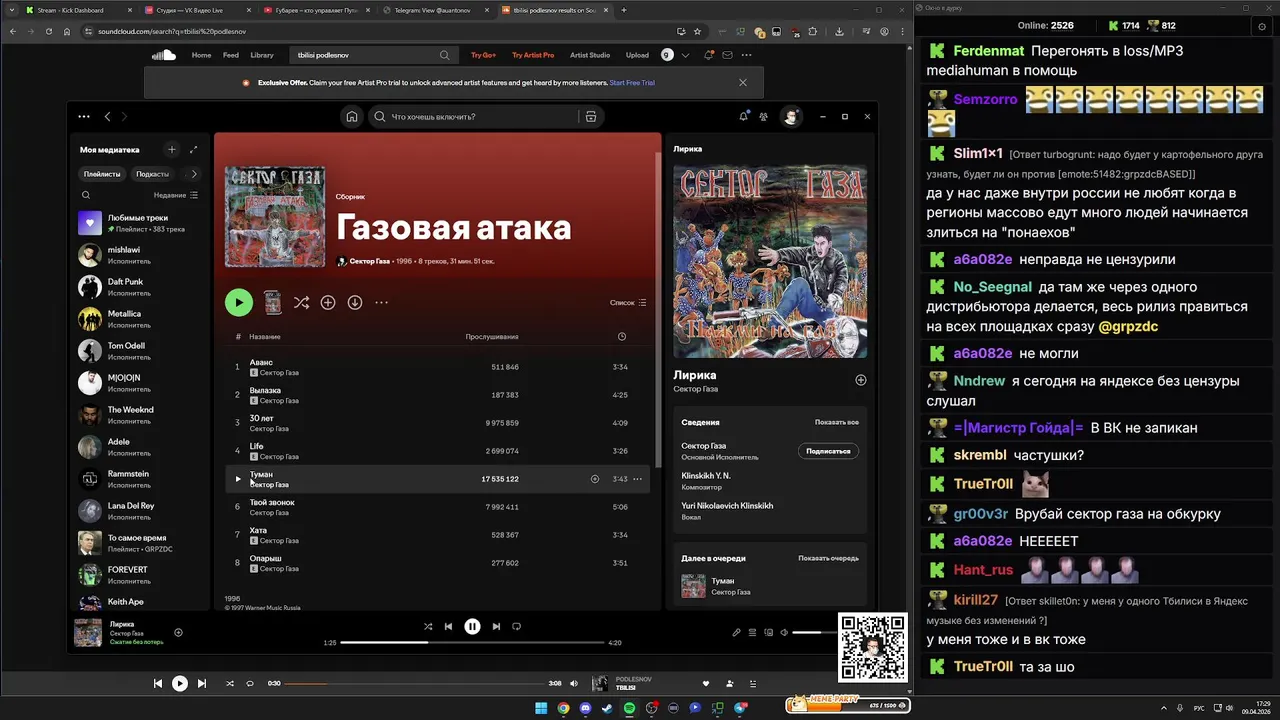
Task: Toggle shuffle in Spotify bottom player
Action: [428, 626]
